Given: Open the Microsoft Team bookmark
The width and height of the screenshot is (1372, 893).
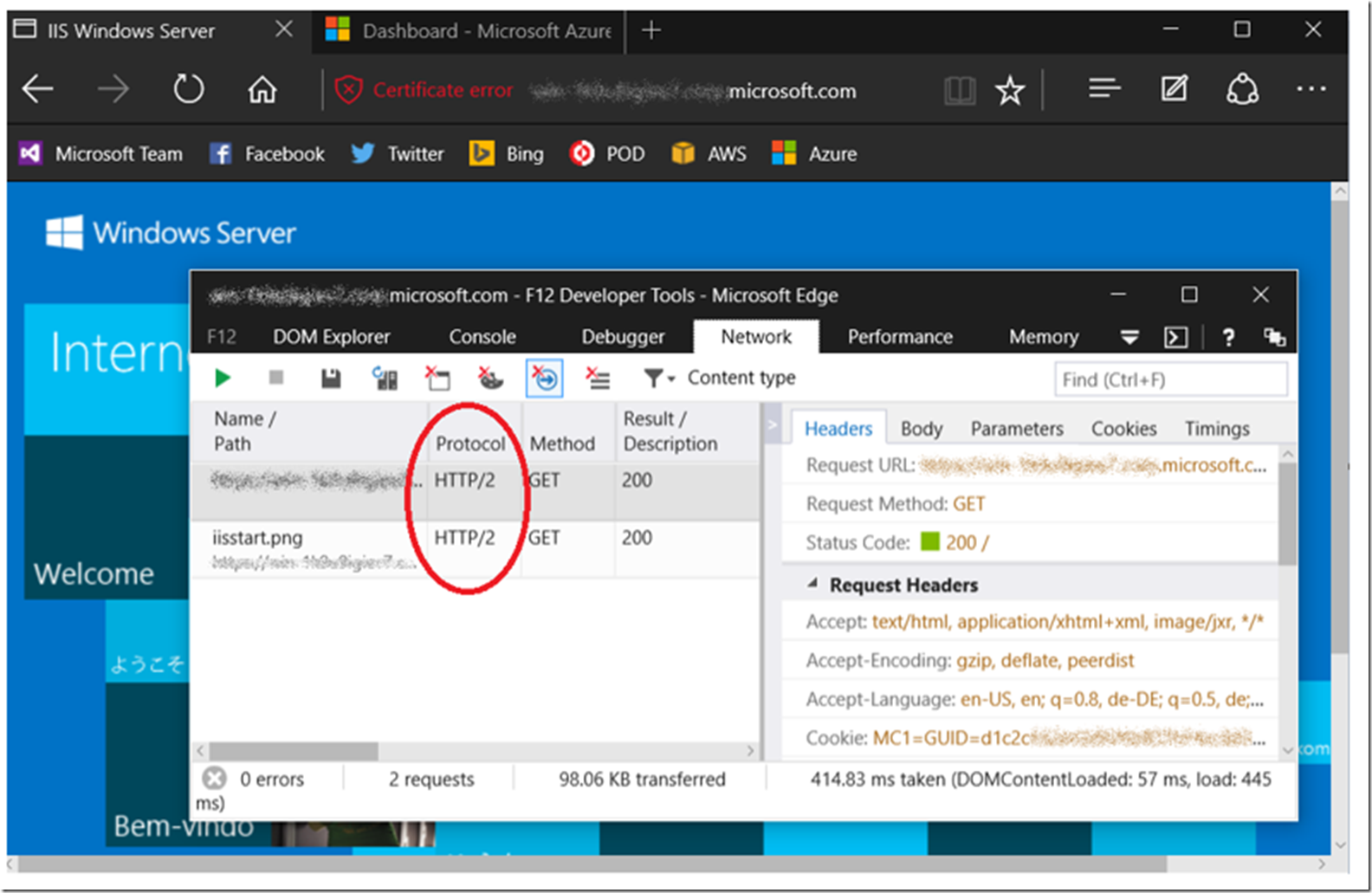Looking at the screenshot, I should pyautogui.click(x=101, y=154).
